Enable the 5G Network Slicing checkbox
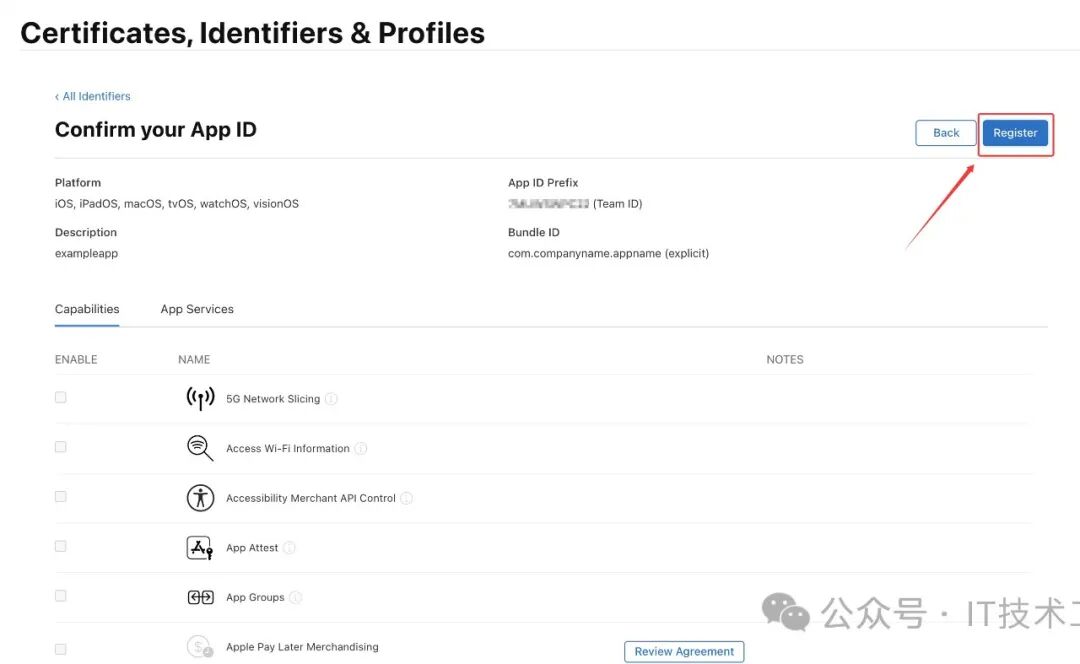The height and width of the screenshot is (664, 1080). point(61,397)
